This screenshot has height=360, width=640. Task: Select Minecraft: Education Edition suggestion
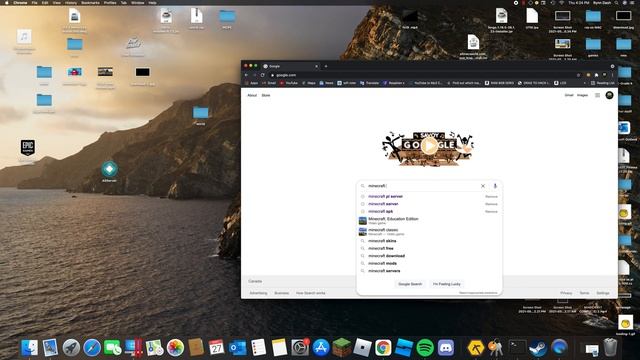[429, 221]
